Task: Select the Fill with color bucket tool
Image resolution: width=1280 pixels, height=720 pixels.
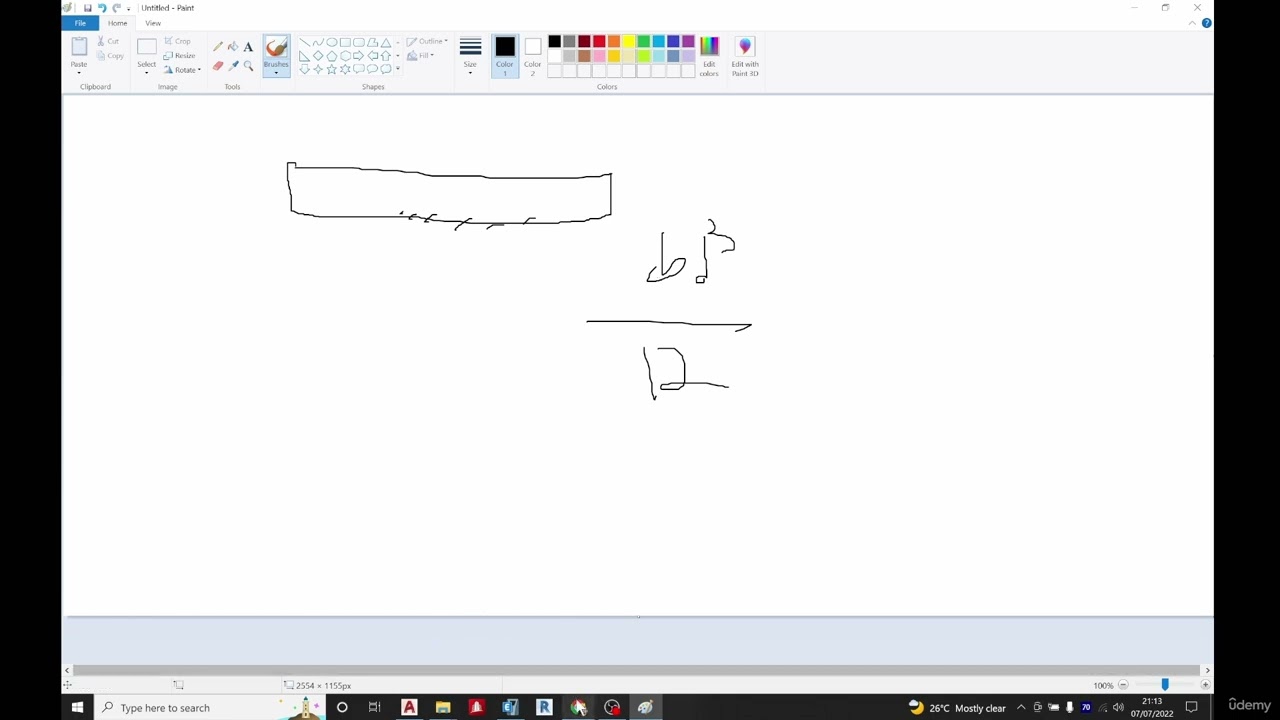Action: coord(233,47)
